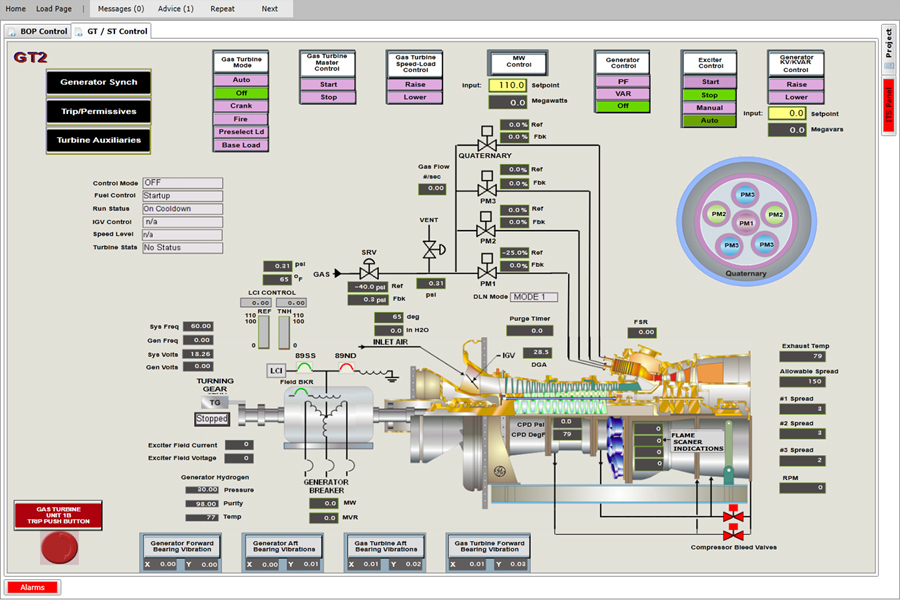The height and width of the screenshot is (600, 900).
Task: Switch to the BOP Control tab
Action: (x=38, y=31)
